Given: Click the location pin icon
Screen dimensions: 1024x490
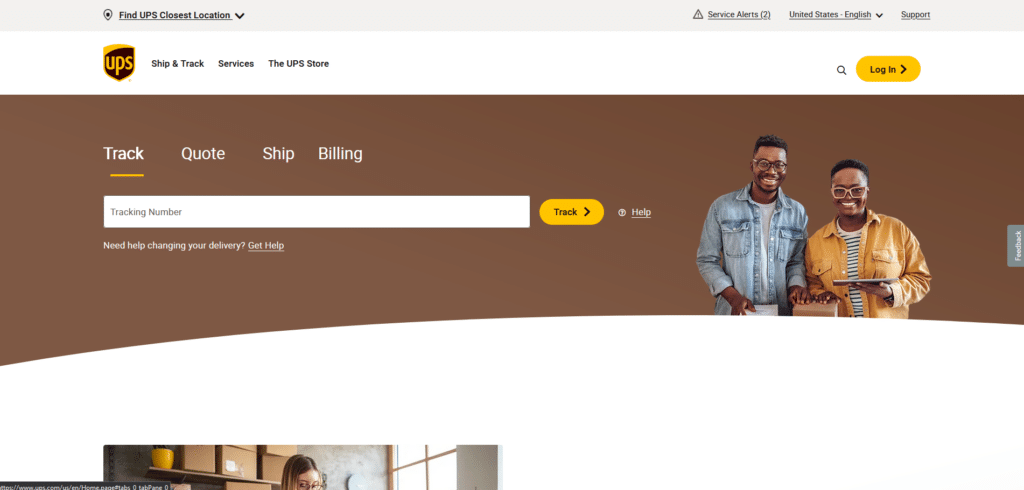Looking at the screenshot, I should [108, 15].
